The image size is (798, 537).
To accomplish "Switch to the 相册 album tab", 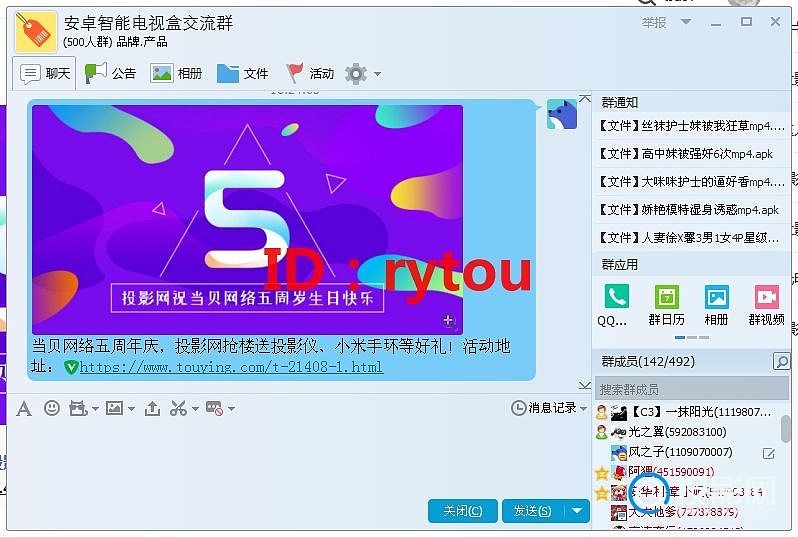I will click(176, 73).
